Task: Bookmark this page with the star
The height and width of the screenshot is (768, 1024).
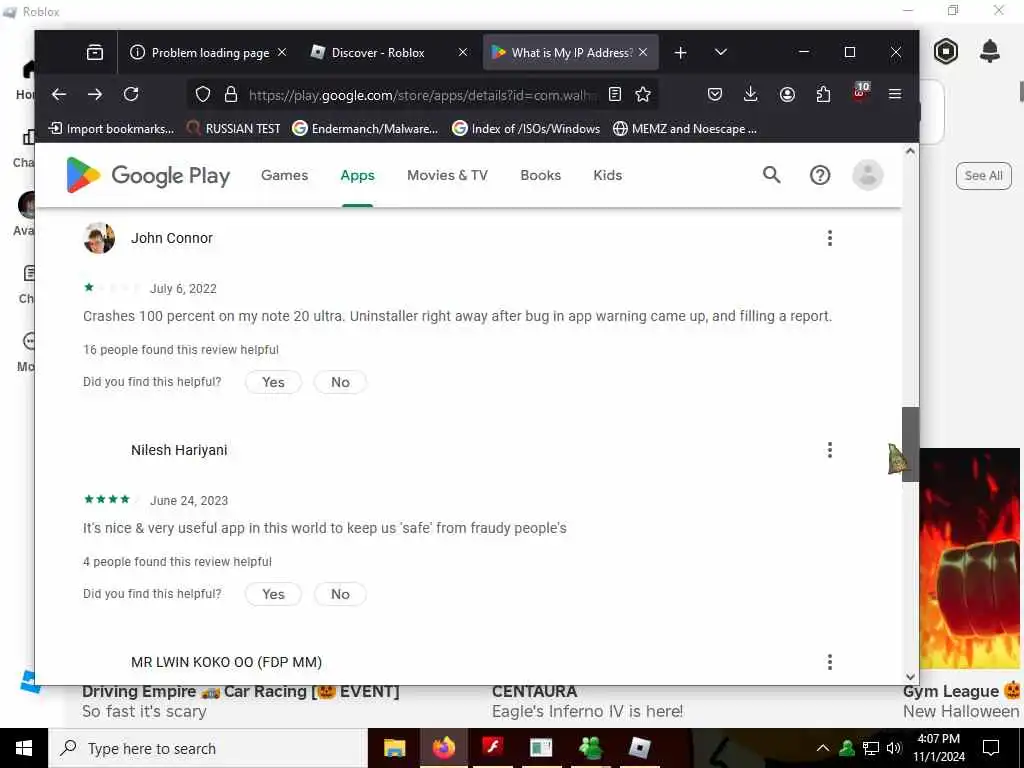Action: click(643, 95)
